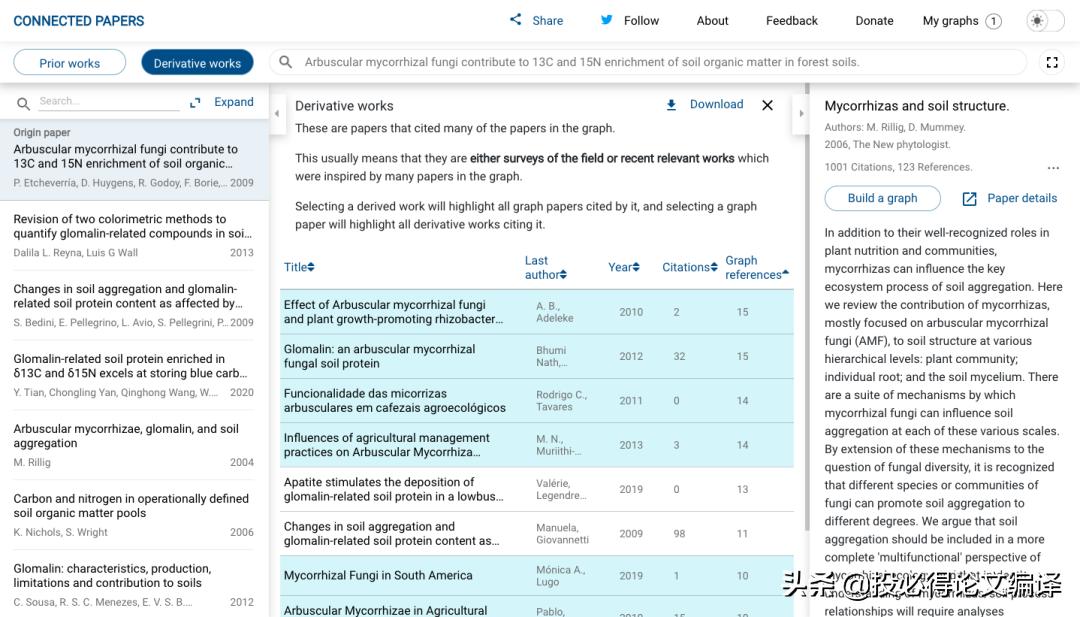Viewport: 1080px width, 617px height.
Task: Click the top bar search magnifier icon
Action: (285, 62)
